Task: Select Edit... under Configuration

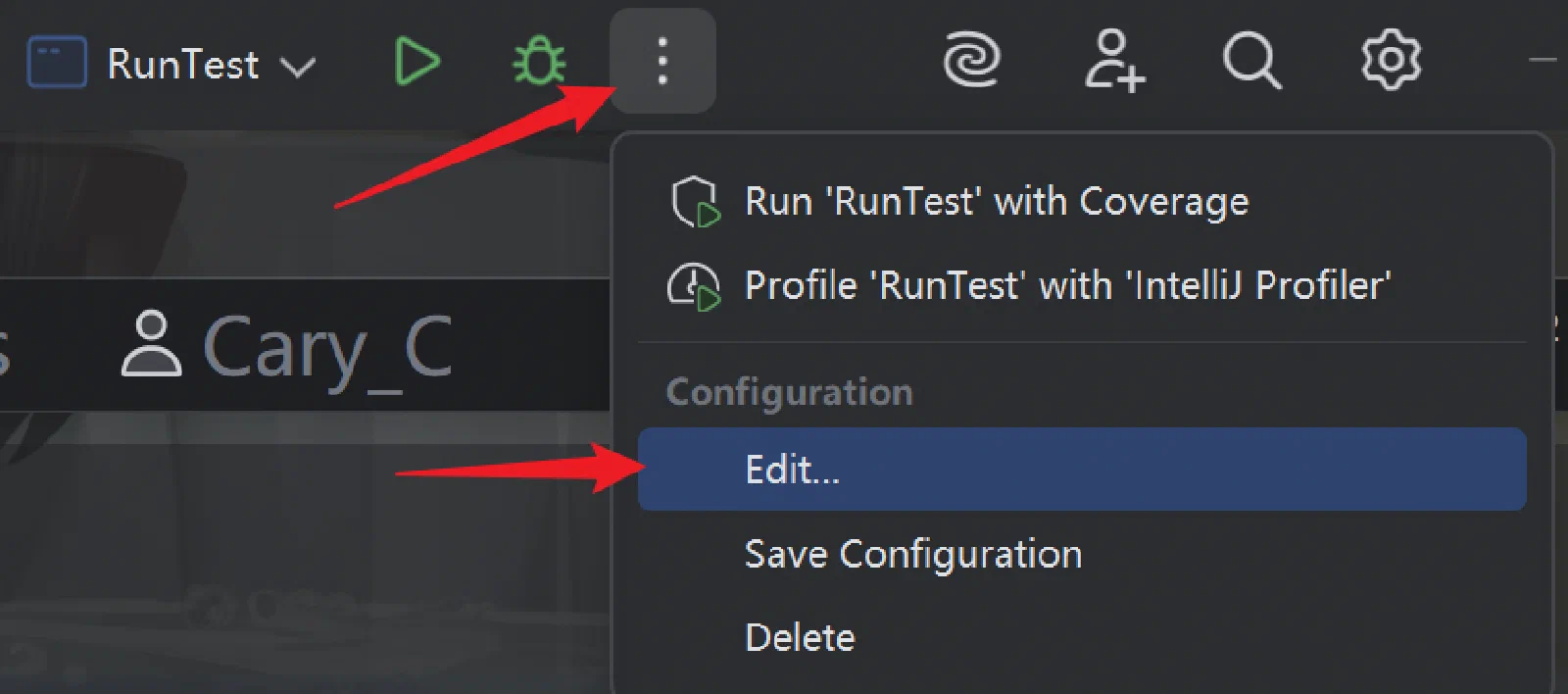Action: (x=1082, y=469)
